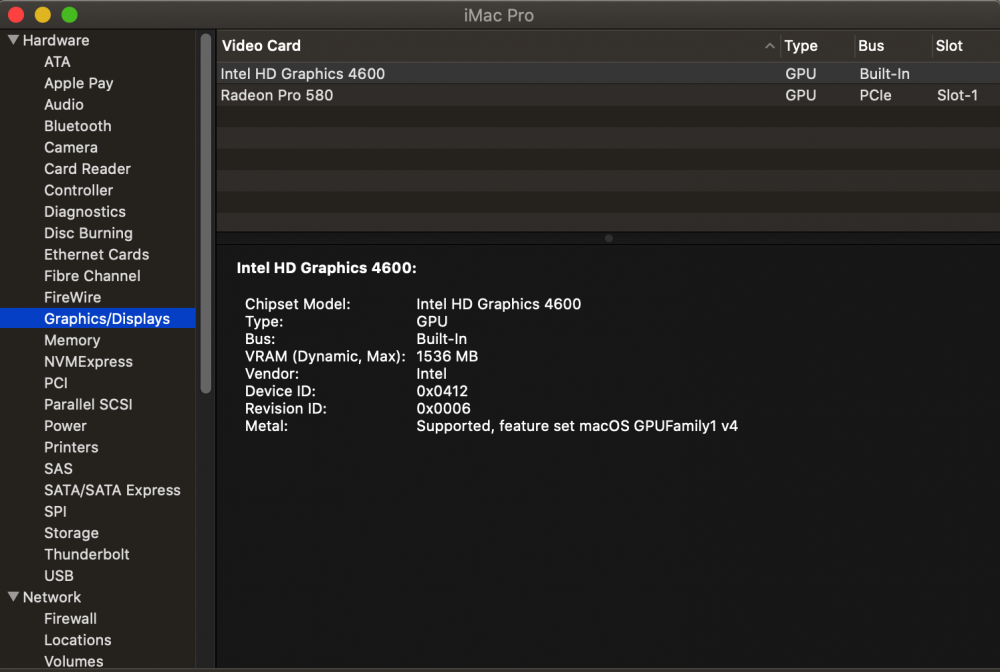The height and width of the screenshot is (672, 1000).
Task: Select the Bluetooth category in the sidebar
Action: click(77, 126)
